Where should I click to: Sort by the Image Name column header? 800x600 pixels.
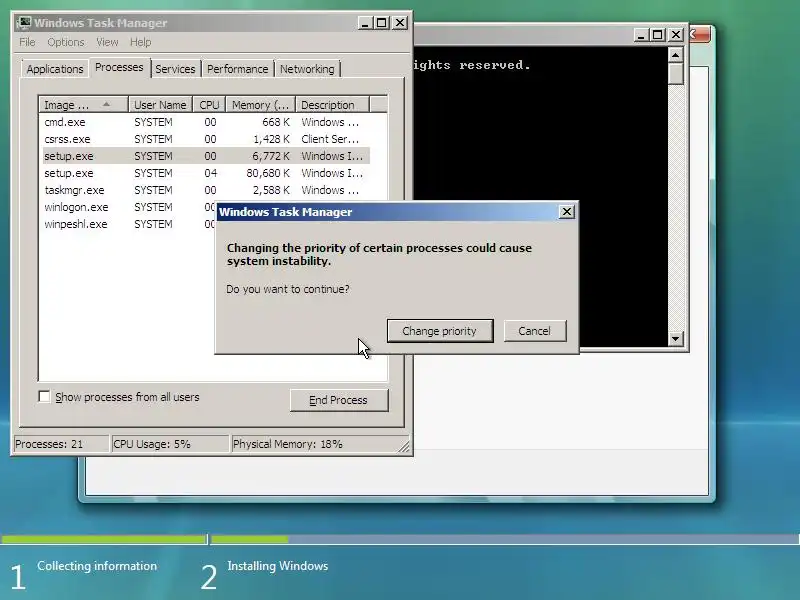pos(83,105)
